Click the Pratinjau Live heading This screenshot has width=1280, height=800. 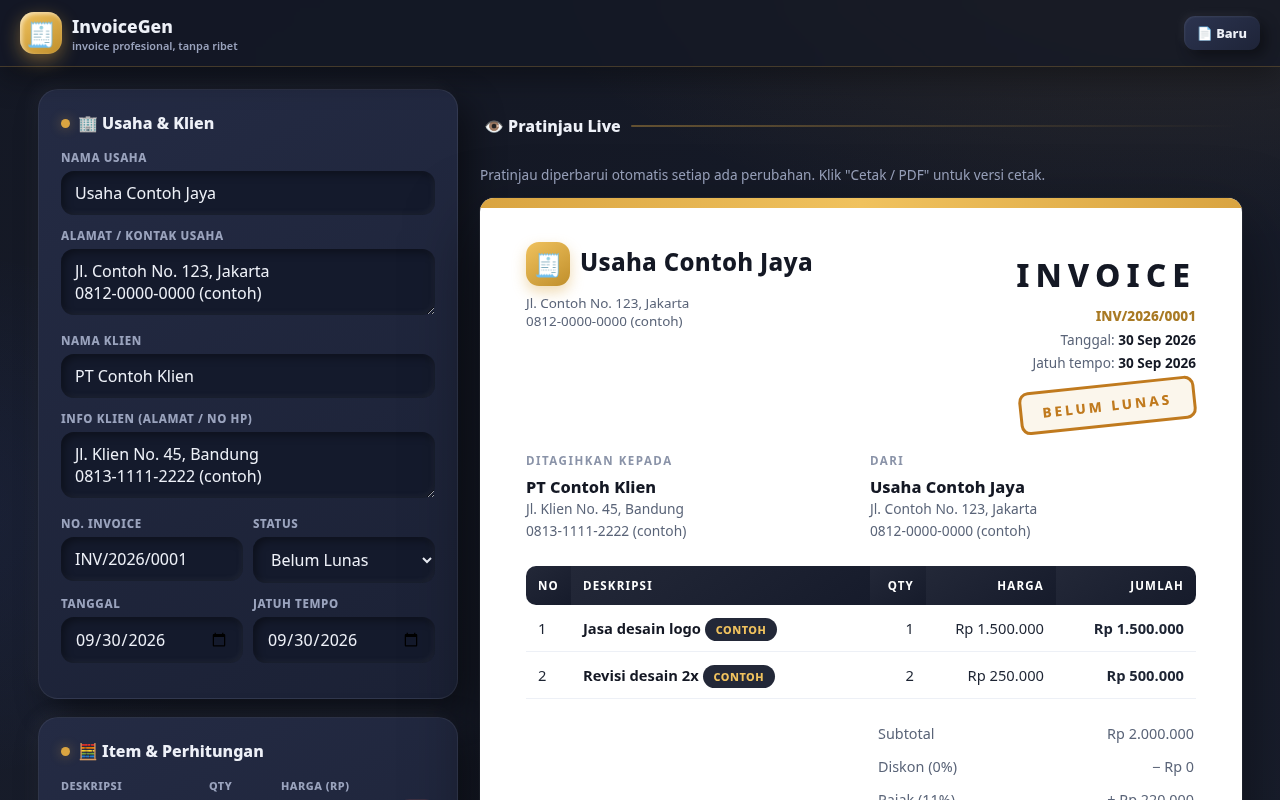pos(564,126)
